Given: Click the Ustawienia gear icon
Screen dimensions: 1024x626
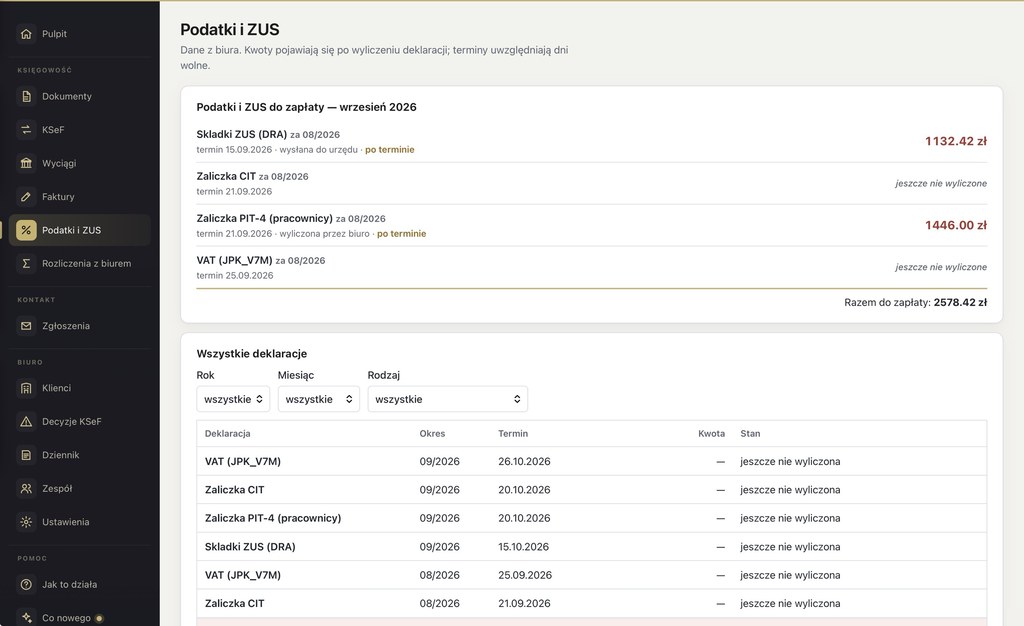Looking at the screenshot, I should (26, 522).
